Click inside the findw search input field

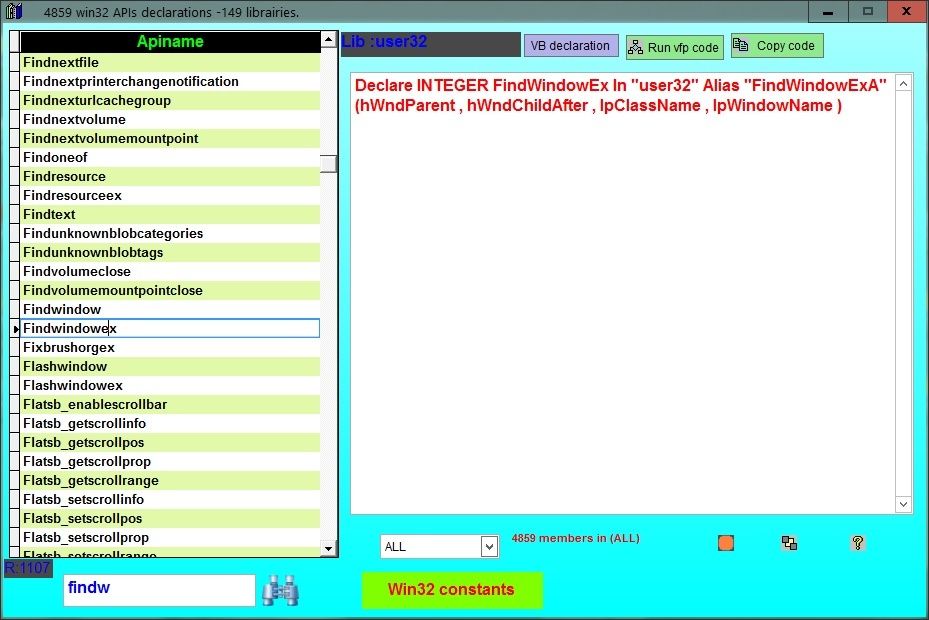pyautogui.click(x=158, y=590)
